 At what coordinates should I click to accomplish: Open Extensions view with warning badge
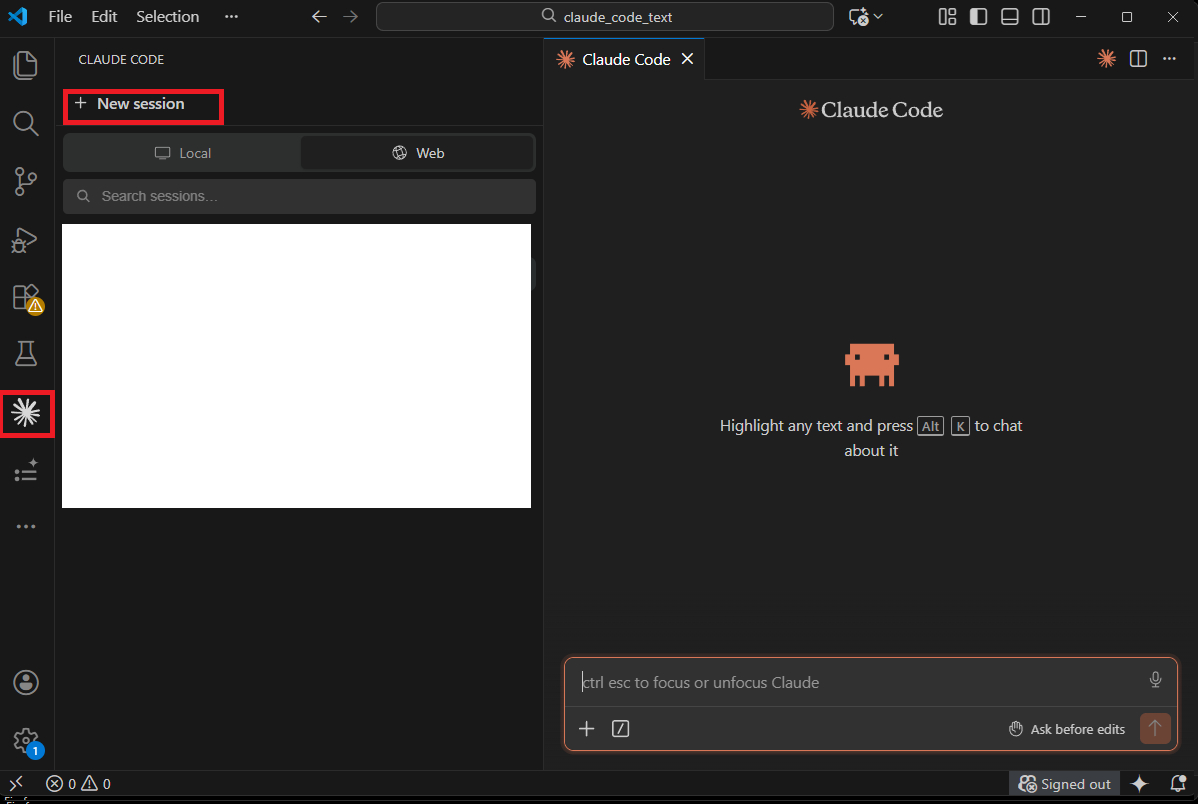28,298
